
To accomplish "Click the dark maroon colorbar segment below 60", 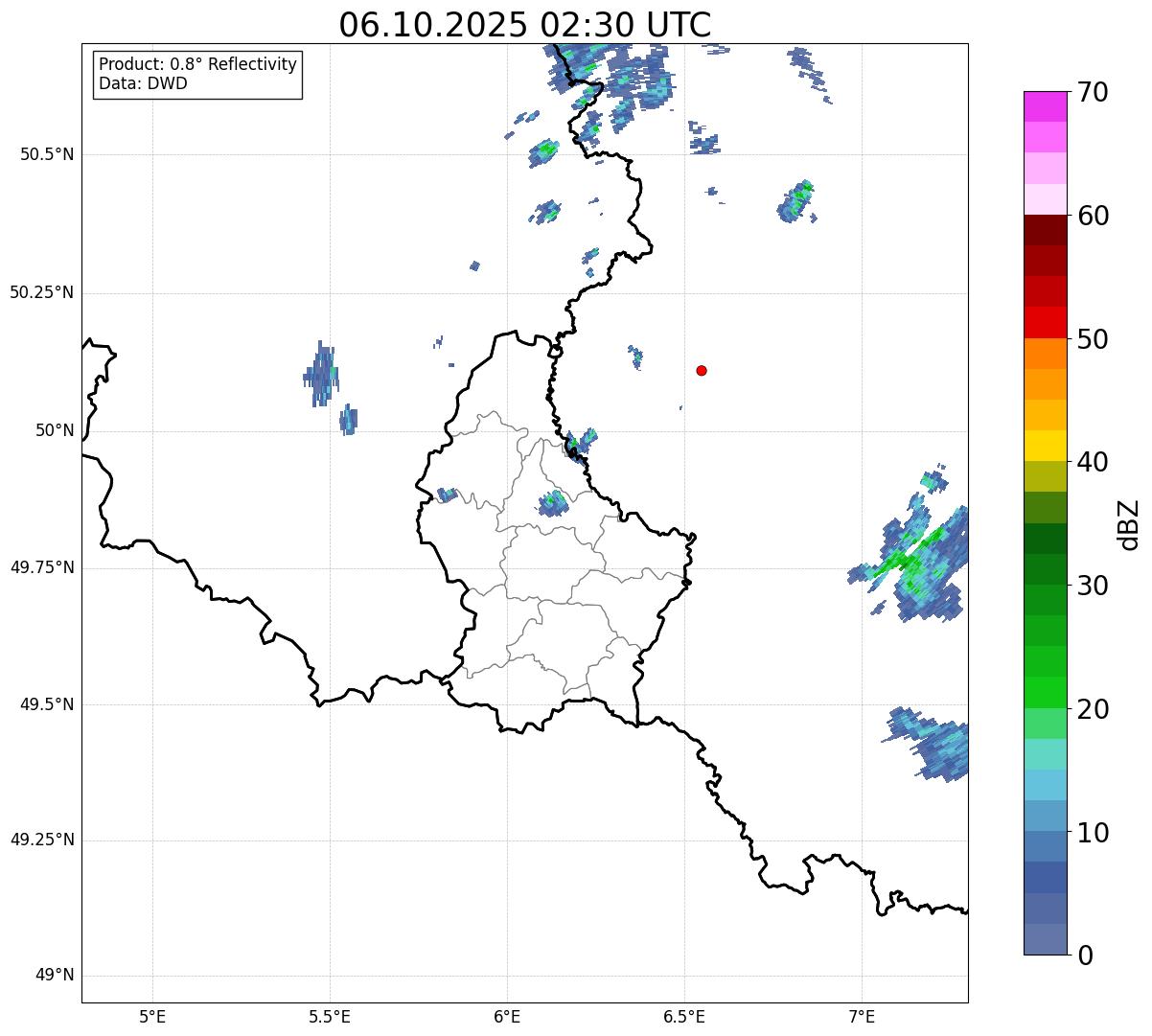I will click(1046, 230).
